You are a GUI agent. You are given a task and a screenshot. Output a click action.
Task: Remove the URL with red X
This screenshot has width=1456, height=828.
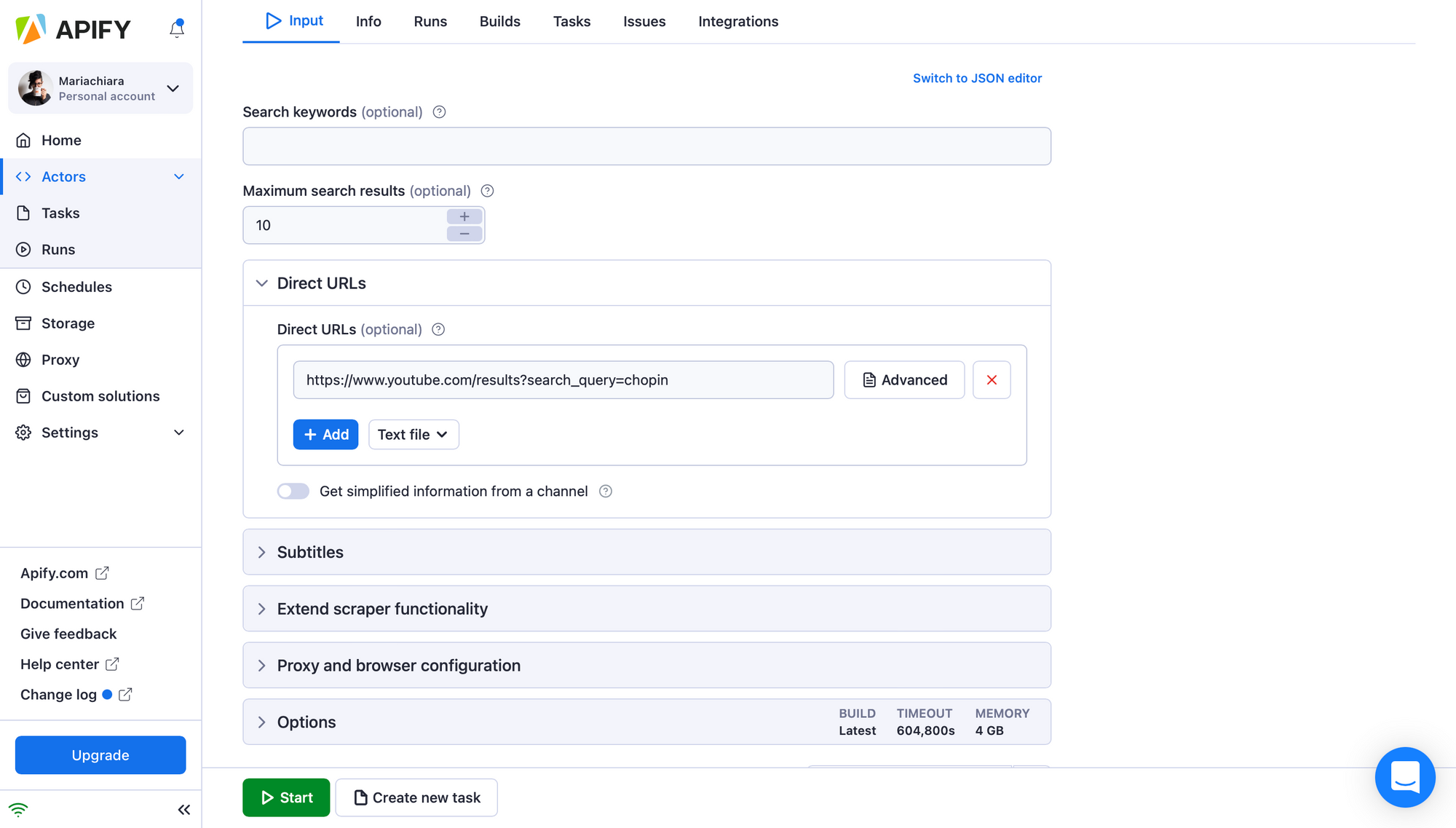[992, 380]
